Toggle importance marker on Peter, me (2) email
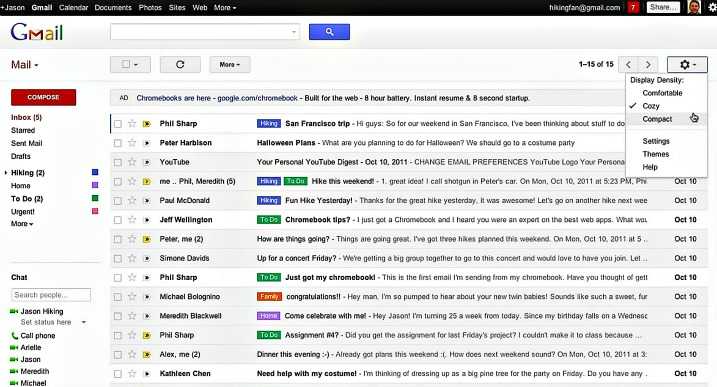 pos(147,239)
